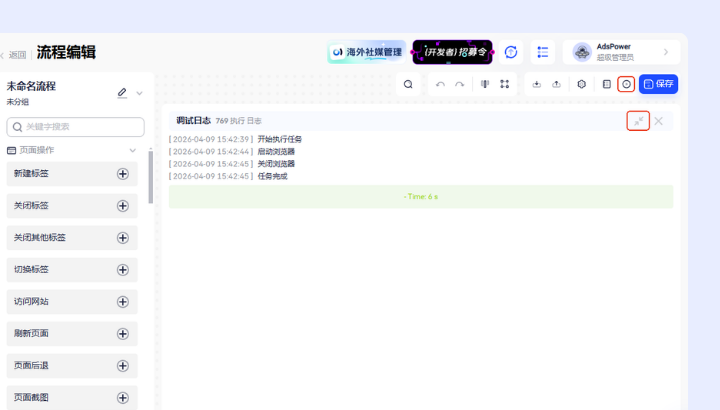This screenshot has height=410, width=720.
Task: Focus the 关键字搜索 input field
Action: point(75,127)
